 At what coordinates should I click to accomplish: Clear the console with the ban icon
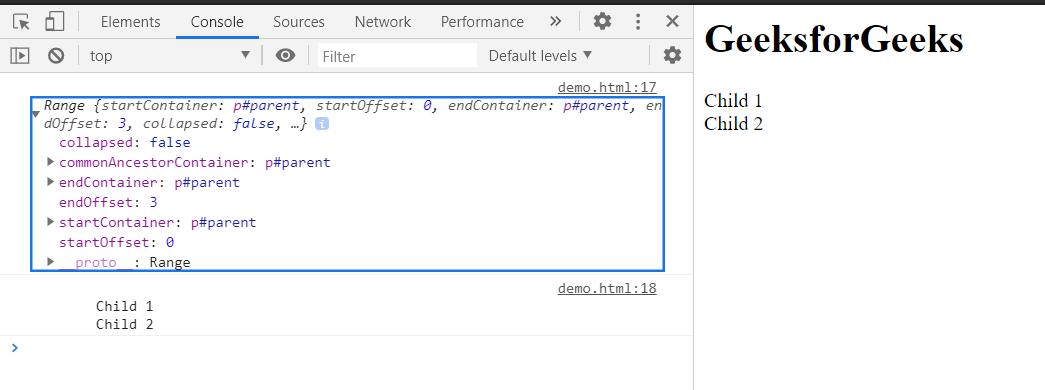56,56
